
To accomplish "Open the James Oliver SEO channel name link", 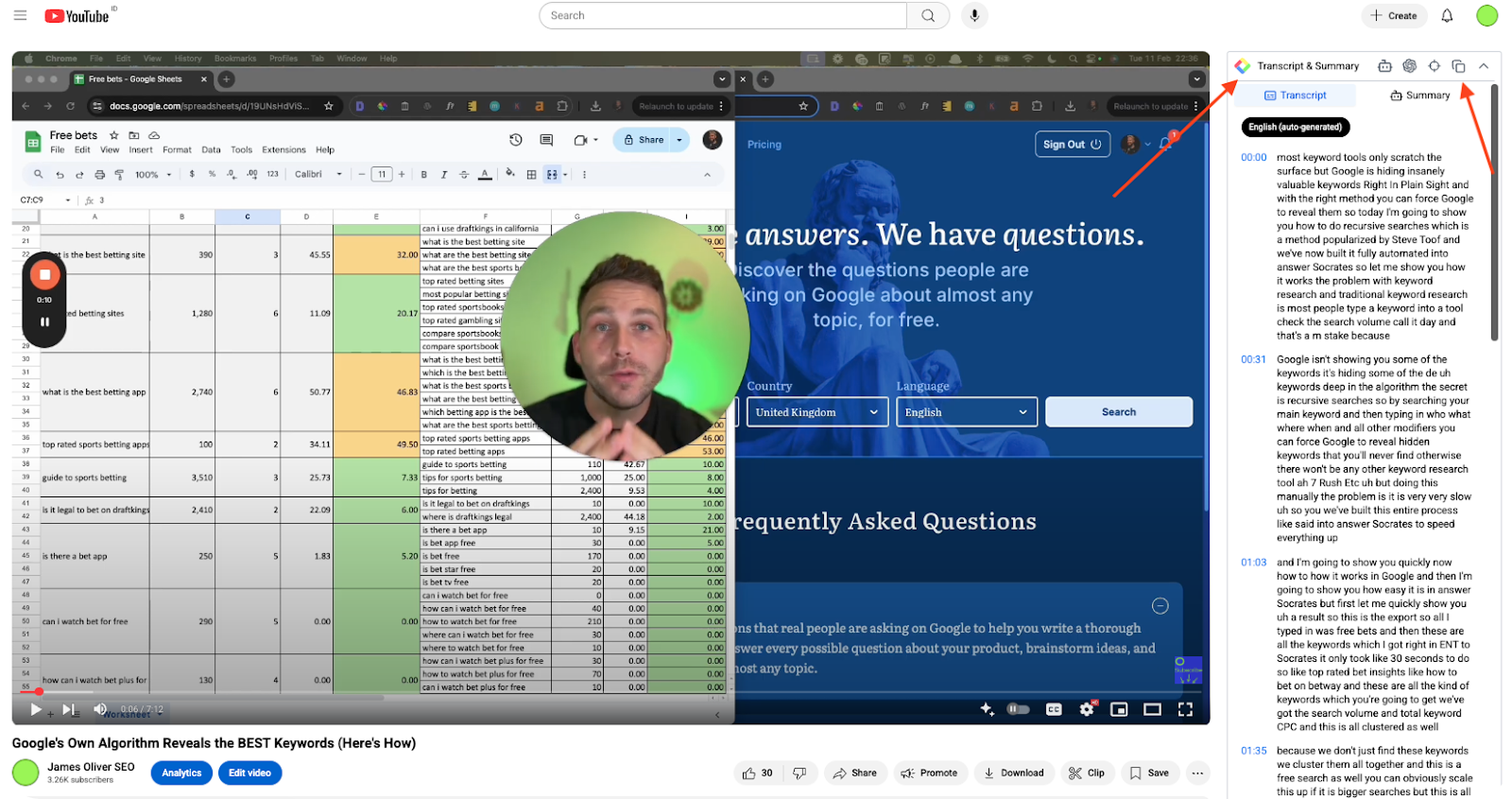I will (x=91, y=767).
